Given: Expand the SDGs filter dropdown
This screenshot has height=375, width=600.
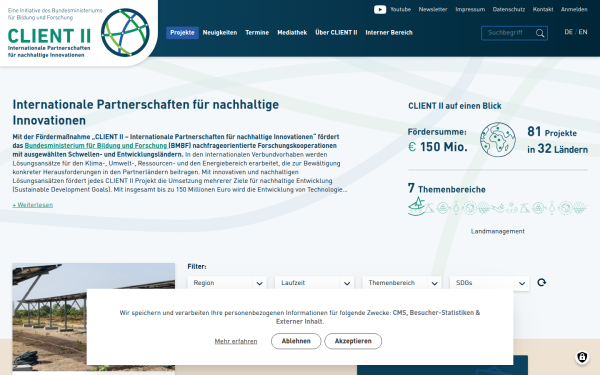Looking at the screenshot, I should coord(489,283).
